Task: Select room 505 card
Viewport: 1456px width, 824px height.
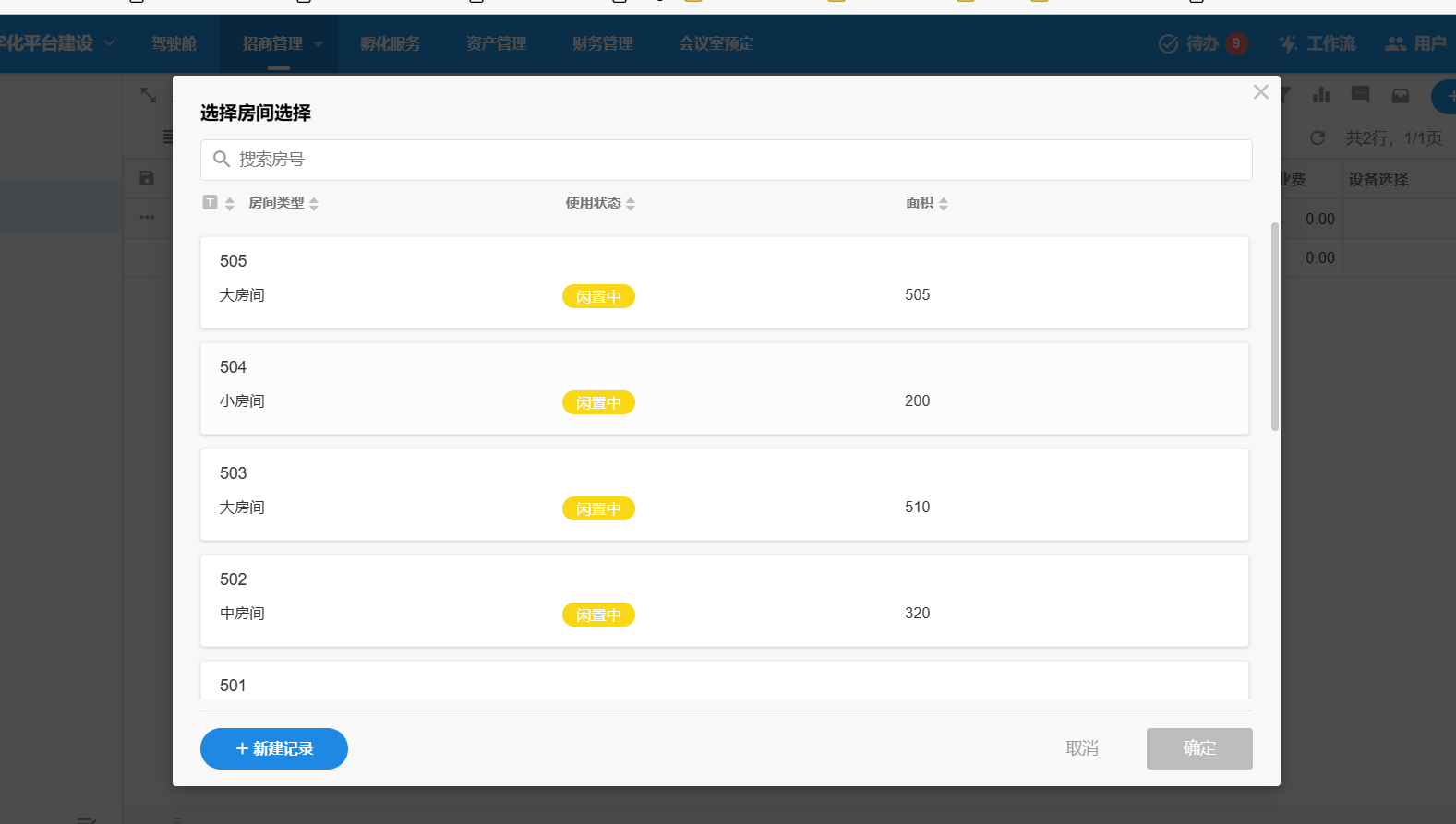Action: pyautogui.click(x=724, y=282)
